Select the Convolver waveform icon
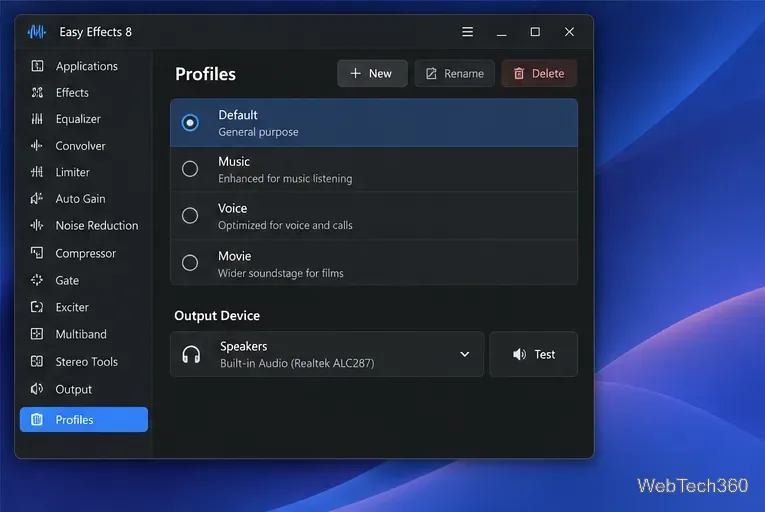765x512 pixels. coord(37,145)
